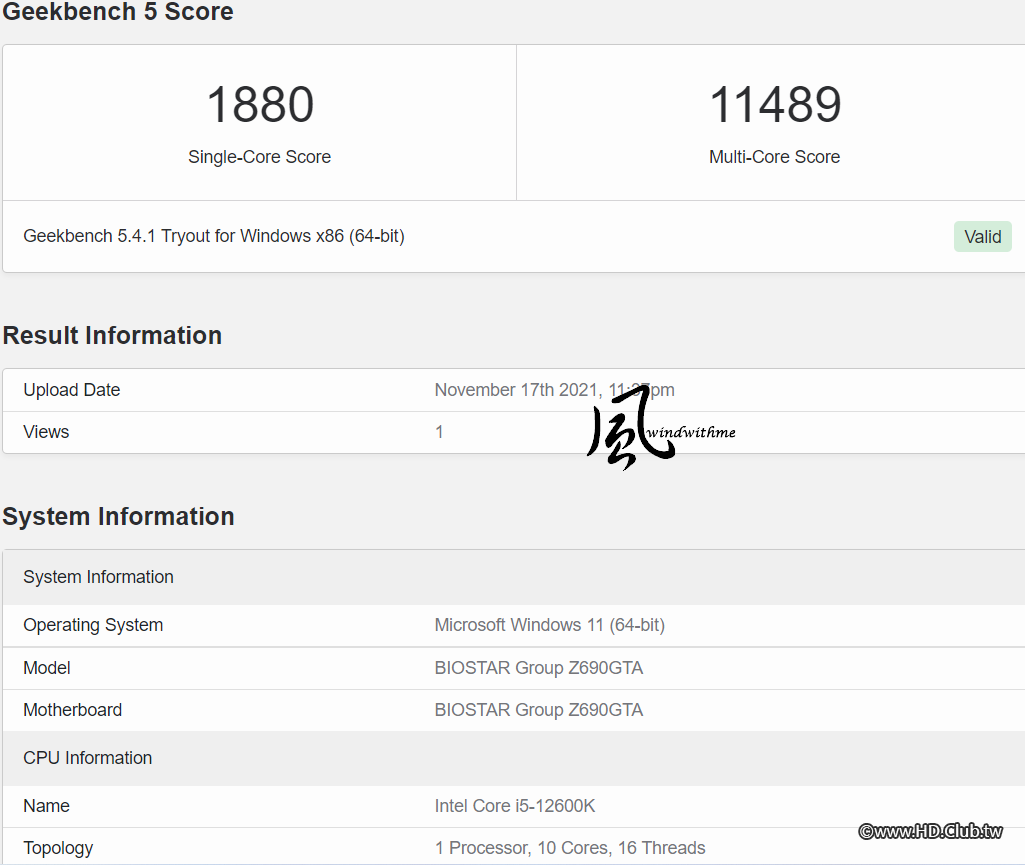Image resolution: width=1025 pixels, height=865 pixels.
Task: Click the Model row label
Action: (x=47, y=668)
